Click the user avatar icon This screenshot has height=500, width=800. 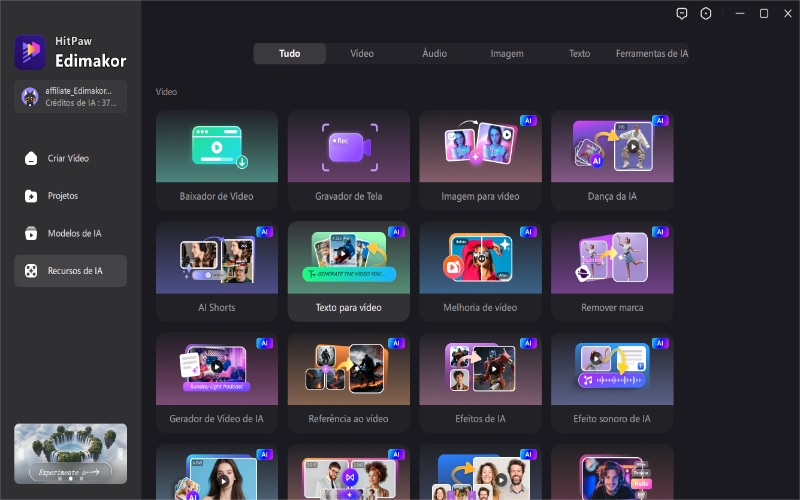[30, 96]
